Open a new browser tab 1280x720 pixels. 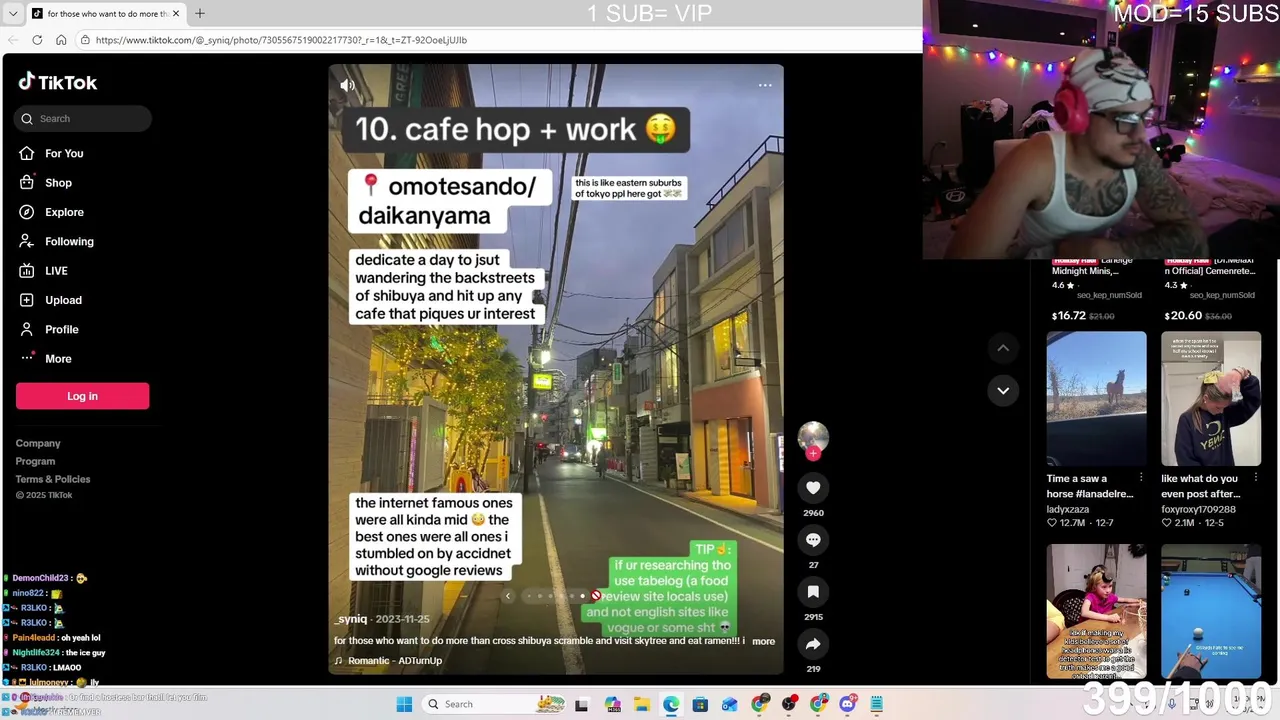click(x=200, y=14)
